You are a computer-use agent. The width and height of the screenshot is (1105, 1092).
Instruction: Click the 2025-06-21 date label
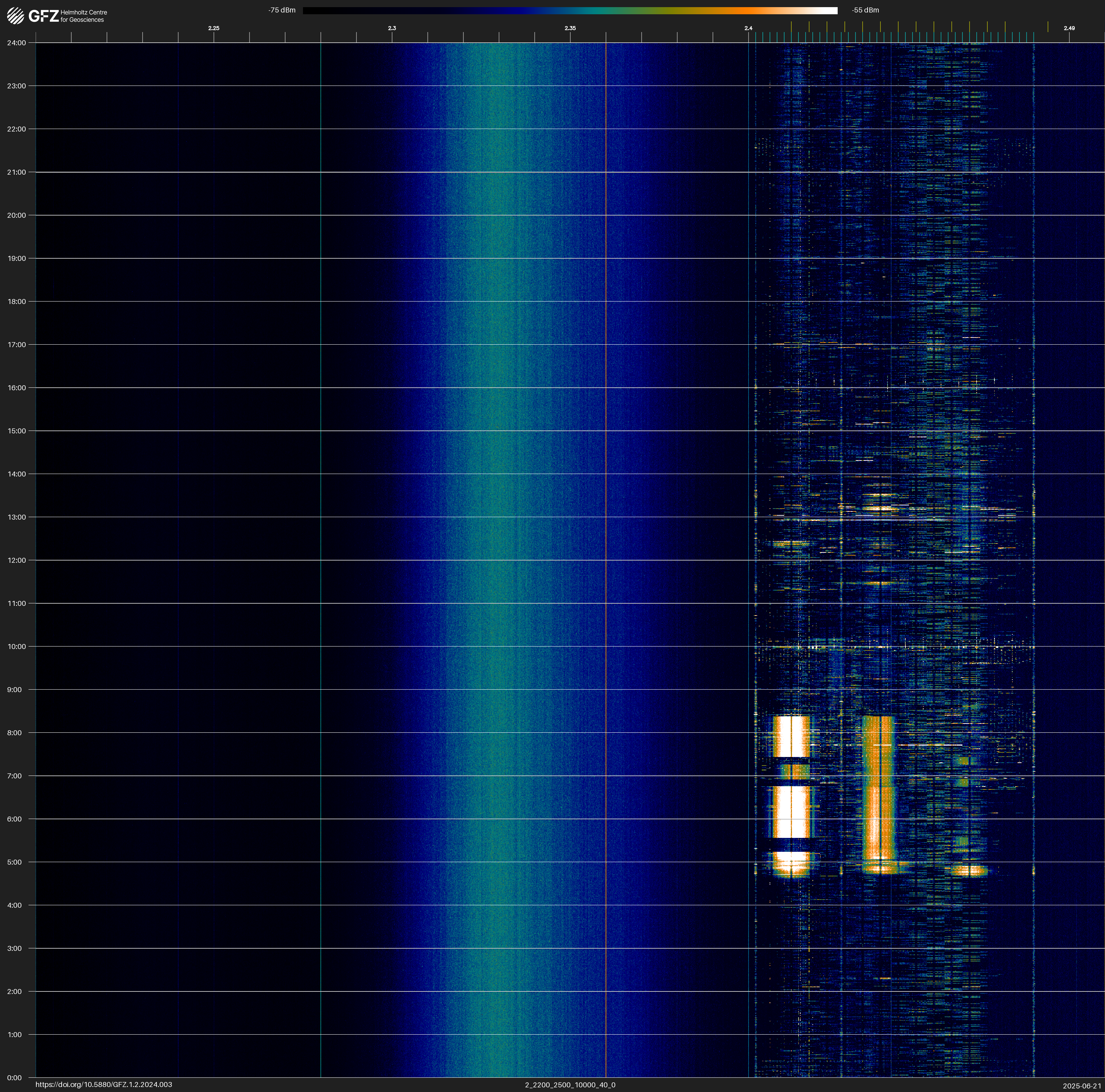tap(1081, 1086)
